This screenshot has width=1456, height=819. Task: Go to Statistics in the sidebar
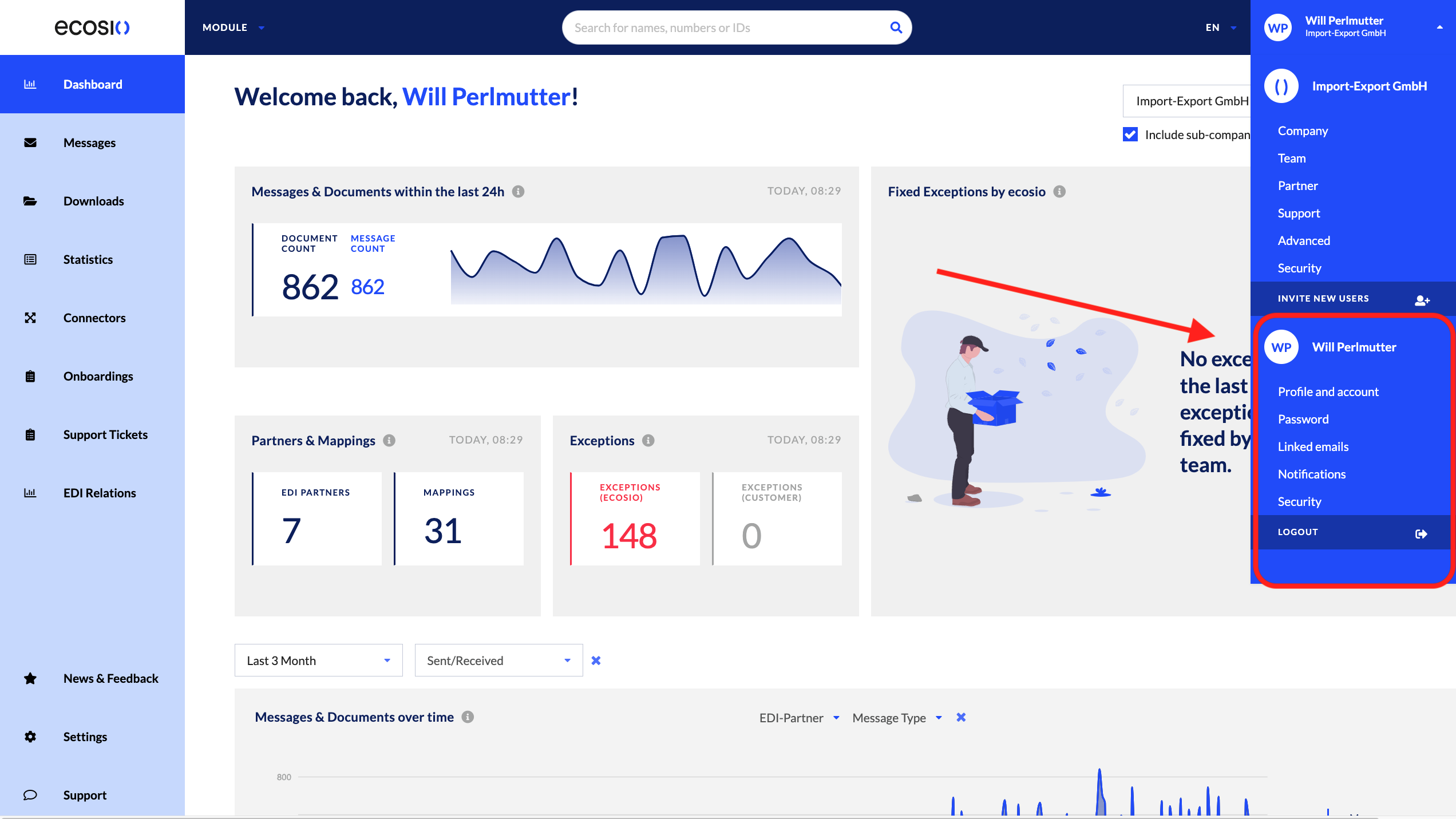[x=92, y=259]
